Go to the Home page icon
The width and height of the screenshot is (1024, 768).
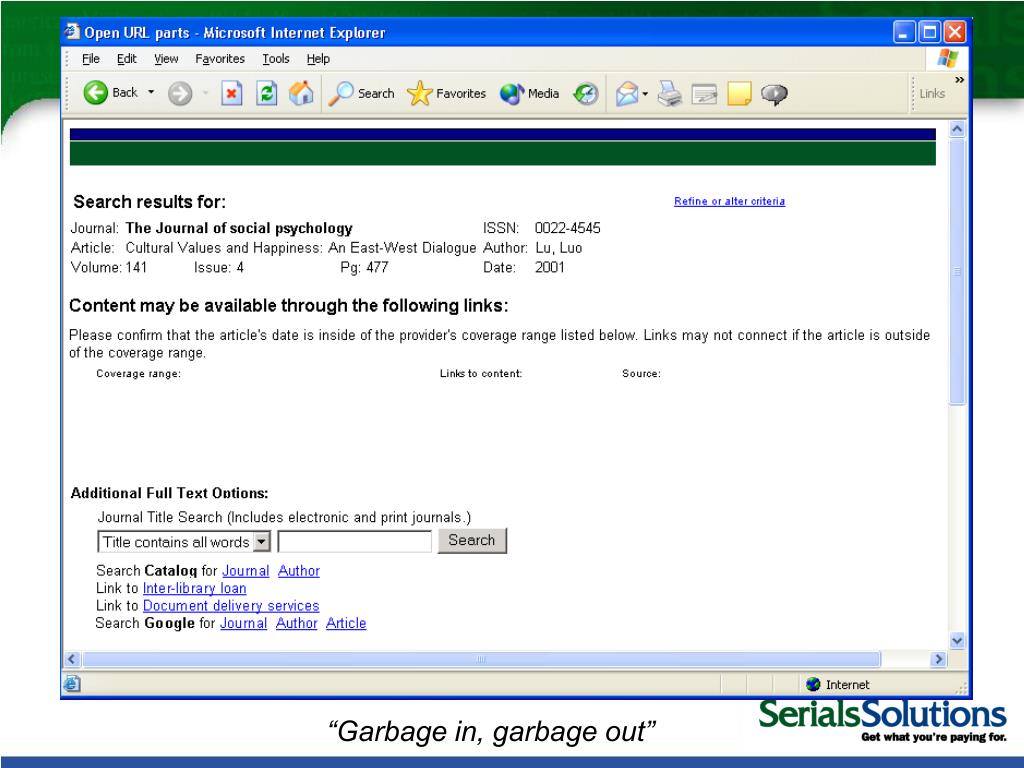(301, 93)
